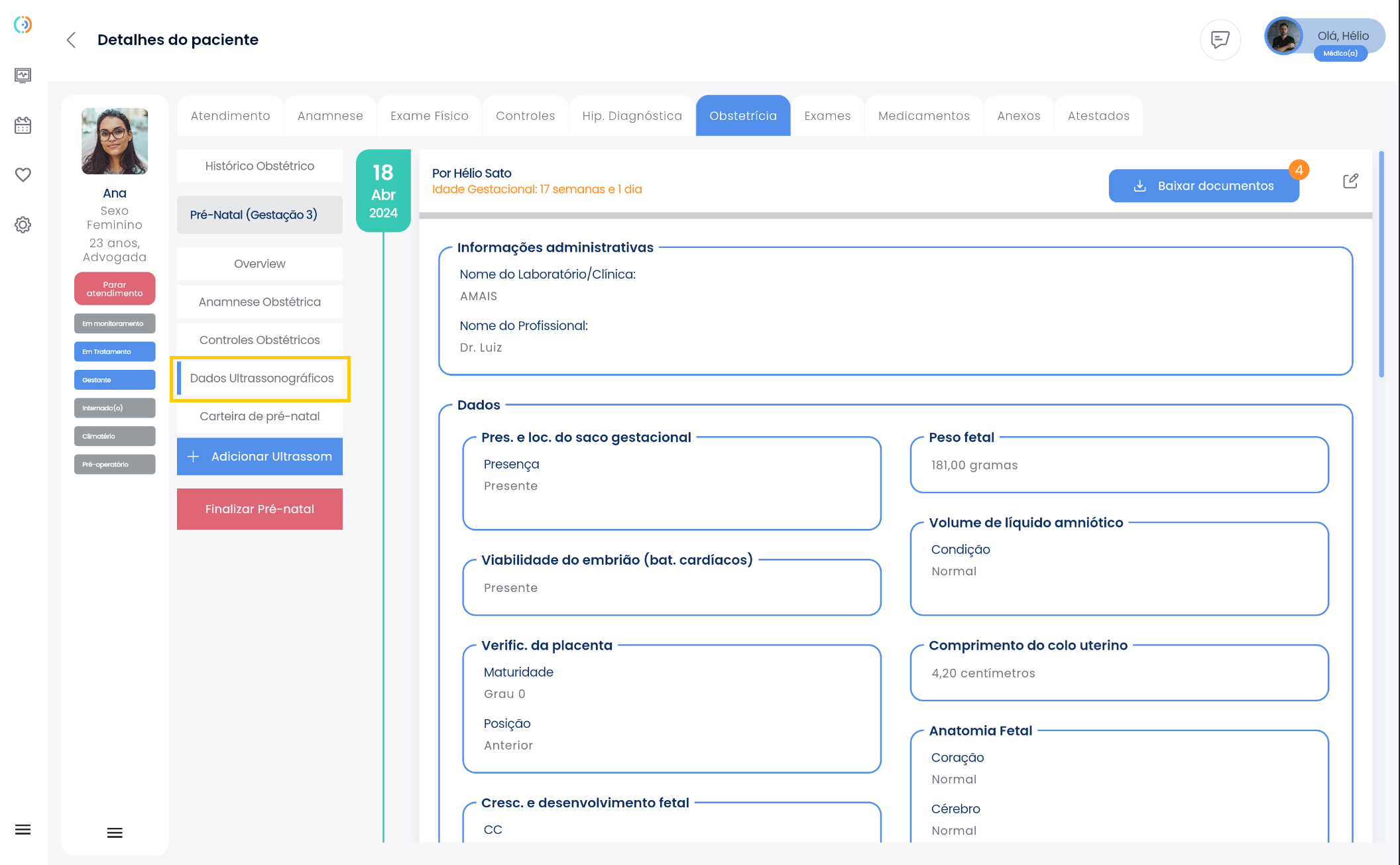Open Controles Obstétricos item
Screen dimensions: 1400x865
click(260, 340)
